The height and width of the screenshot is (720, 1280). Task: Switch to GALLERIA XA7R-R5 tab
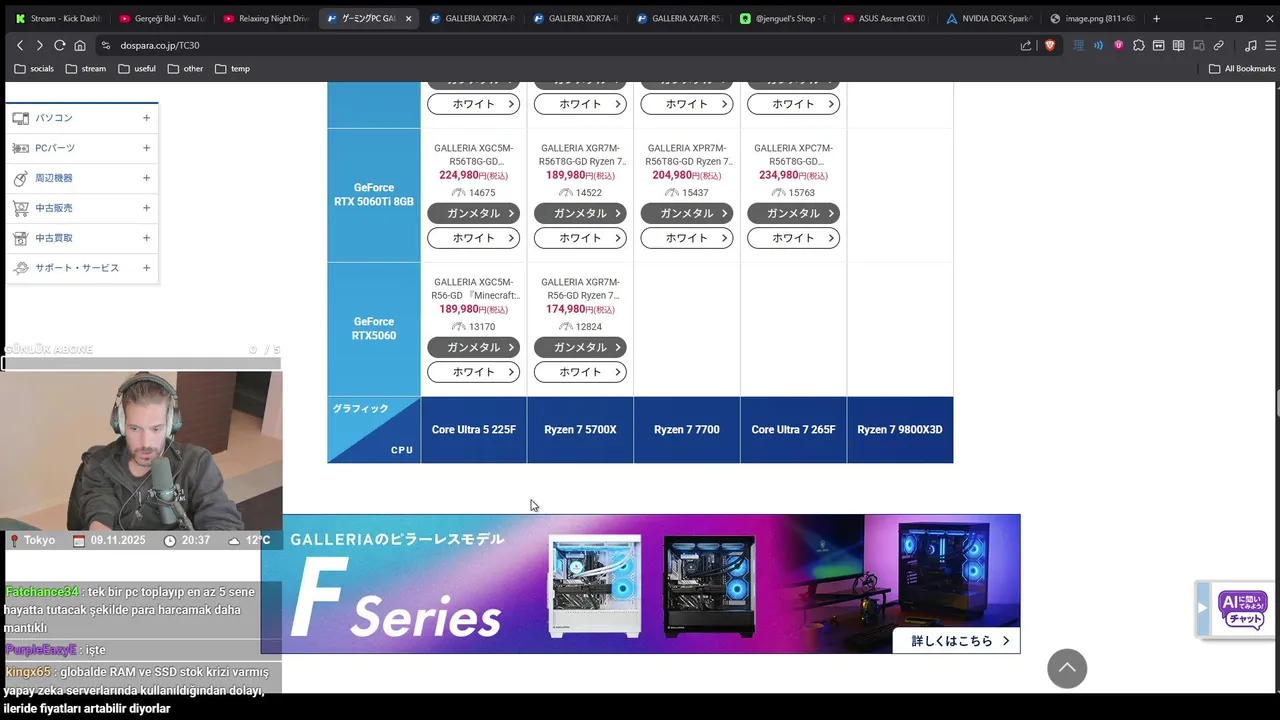(x=680, y=18)
